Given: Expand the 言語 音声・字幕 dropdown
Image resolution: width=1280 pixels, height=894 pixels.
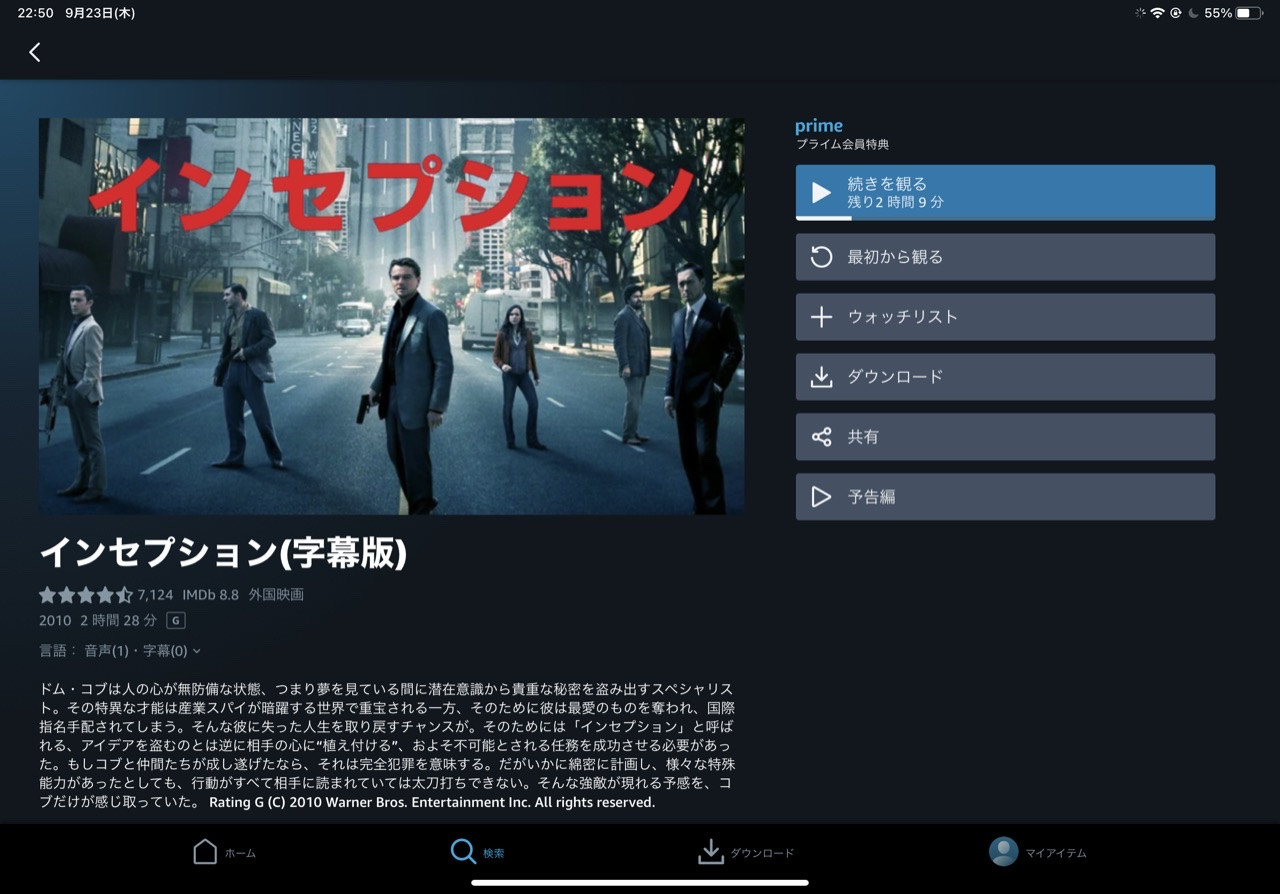Looking at the screenshot, I should click(x=120, y=651).
